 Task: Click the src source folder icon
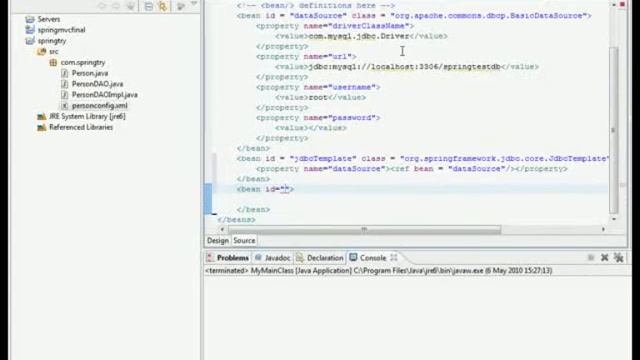[x=41, y=51]
